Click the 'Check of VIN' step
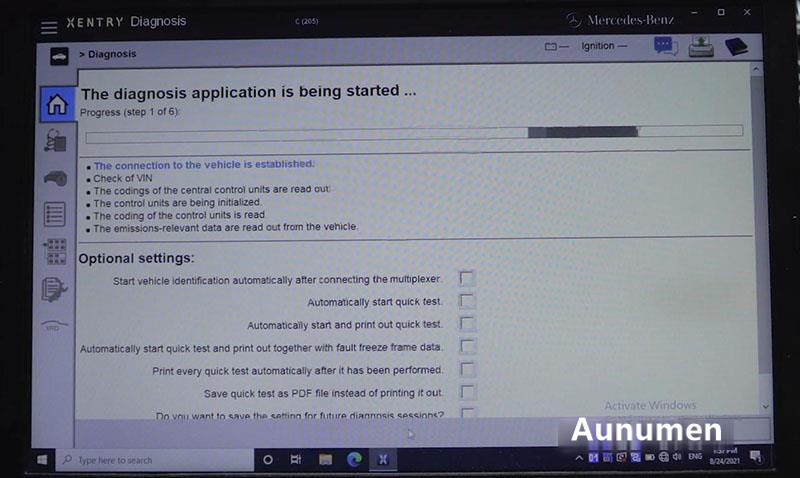The width and height of the screenshot is (800, 478). pyautogui.click(x=123, y=179)
